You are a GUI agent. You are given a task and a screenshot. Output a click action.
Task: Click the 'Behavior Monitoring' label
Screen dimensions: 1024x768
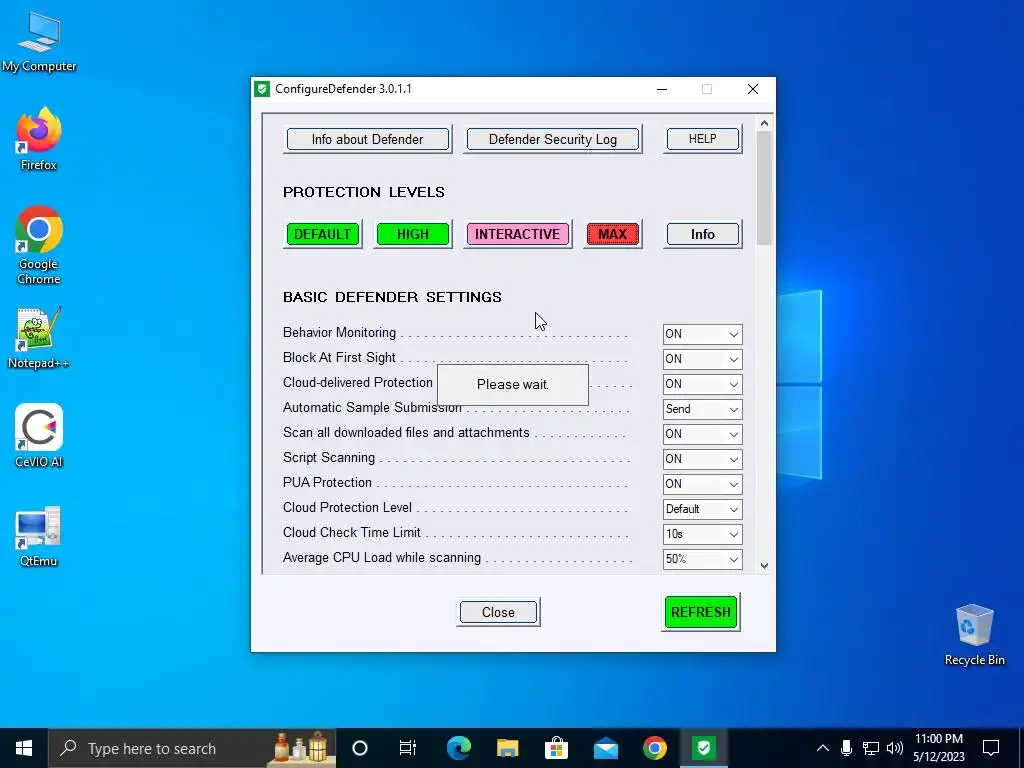pos(340,332)
